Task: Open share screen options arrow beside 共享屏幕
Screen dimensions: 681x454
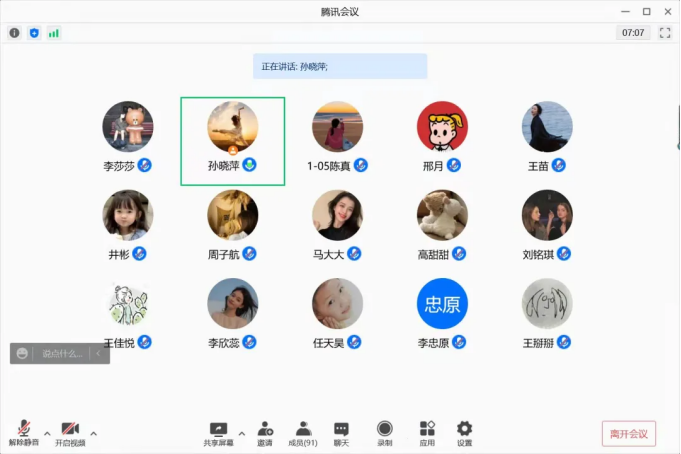Action: [x=241, y=433]
